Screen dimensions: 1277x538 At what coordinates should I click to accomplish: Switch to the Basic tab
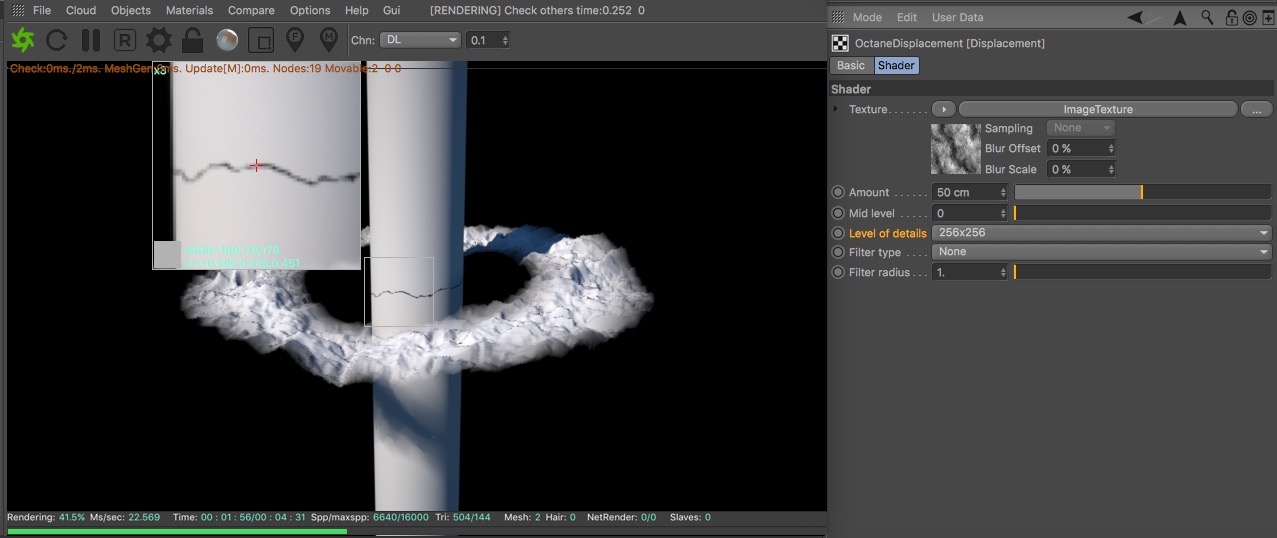point(851,65)
